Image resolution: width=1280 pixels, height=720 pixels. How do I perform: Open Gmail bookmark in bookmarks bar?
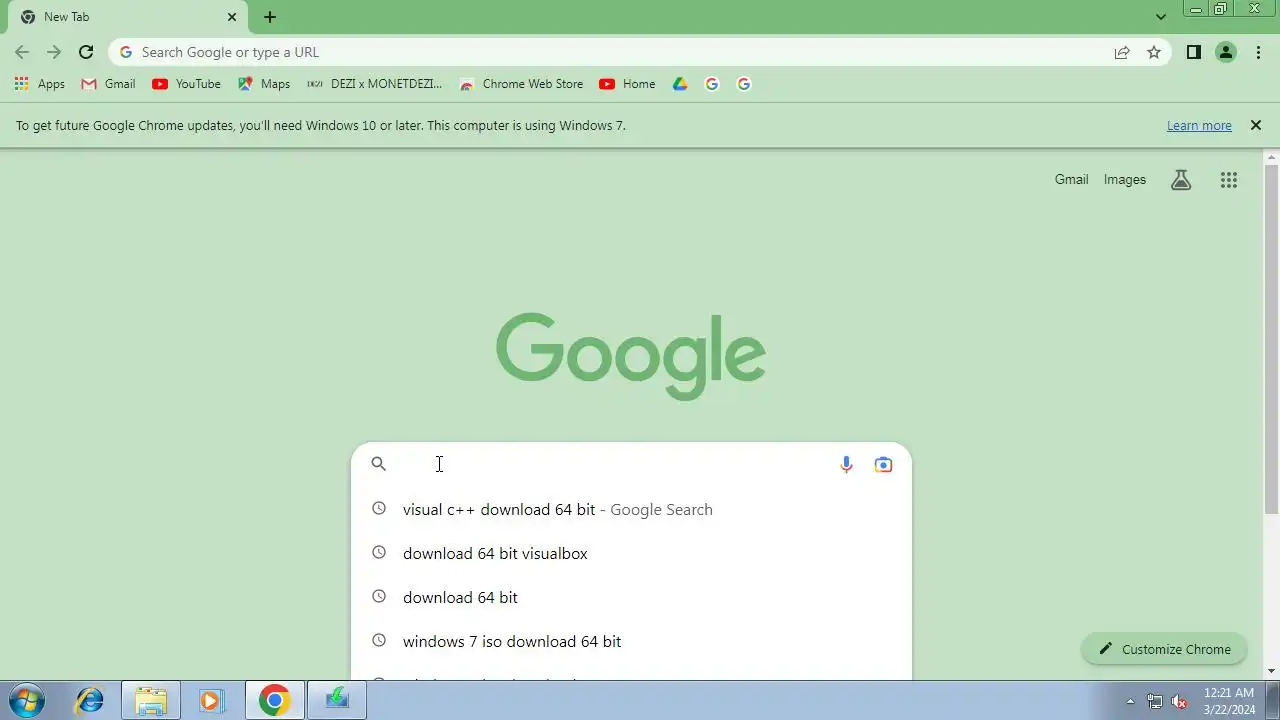tap(108, 84)
